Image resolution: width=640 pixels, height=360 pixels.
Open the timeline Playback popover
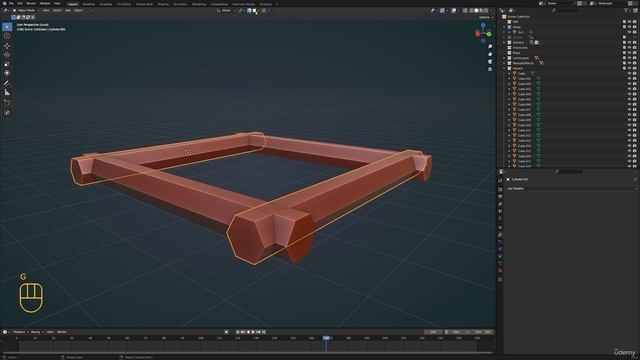(x=19, y=332)
